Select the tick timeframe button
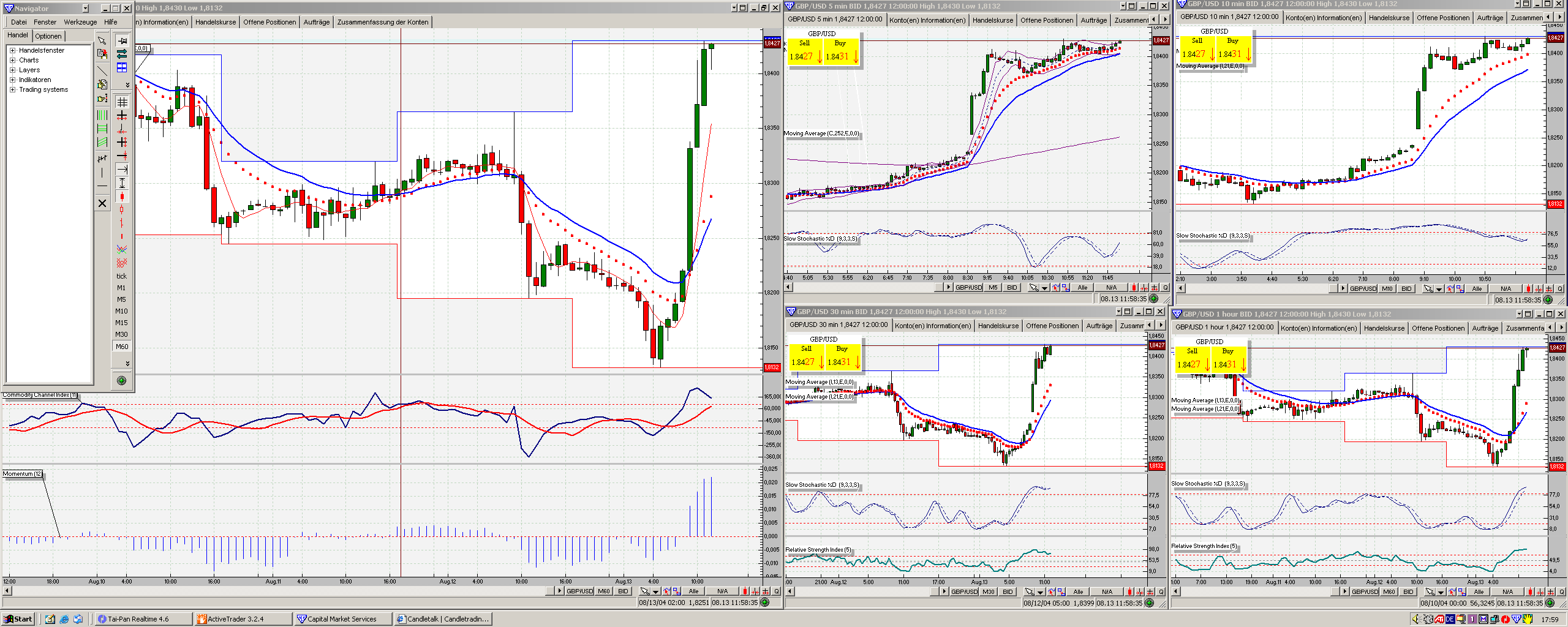This screenshot has width=1568, height=627. pyautogui.click(x=121, y=276)
